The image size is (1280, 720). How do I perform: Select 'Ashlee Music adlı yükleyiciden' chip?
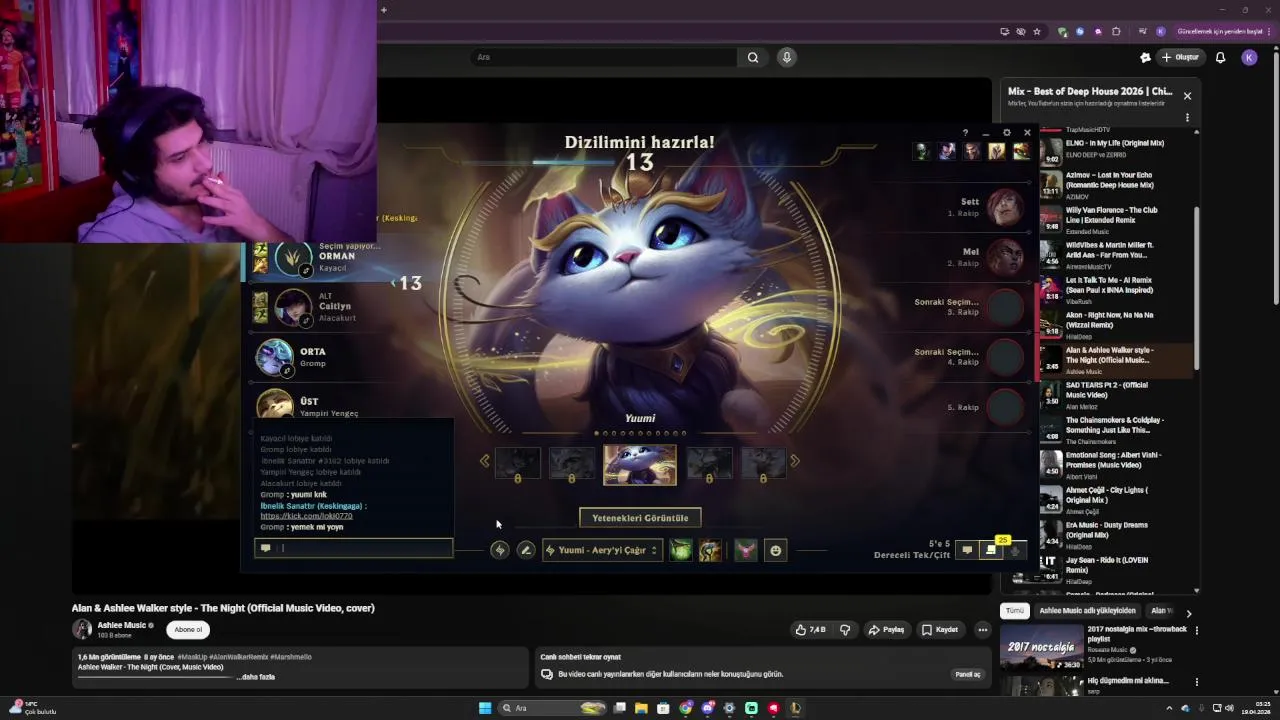pyautogui.click(x=1087, y=610)
